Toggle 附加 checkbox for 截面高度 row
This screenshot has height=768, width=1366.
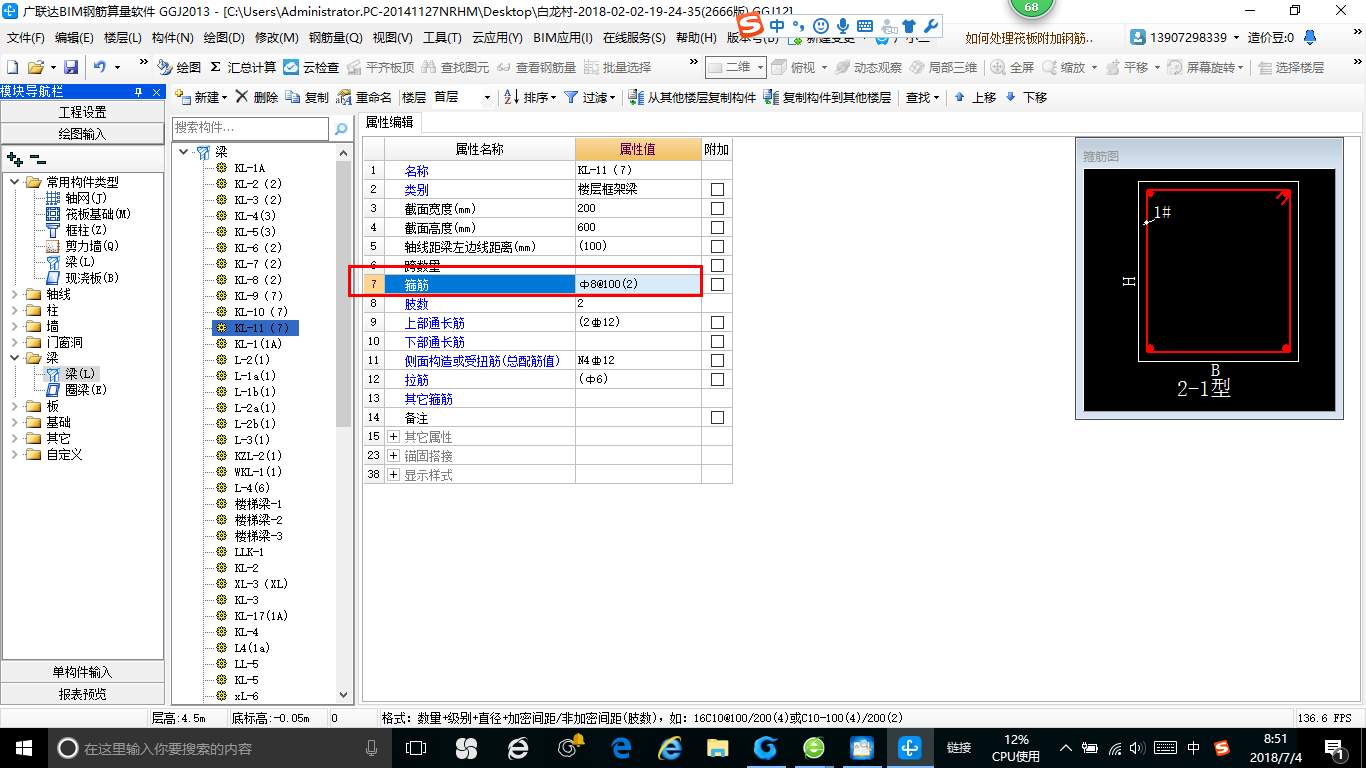click(717, 227)
